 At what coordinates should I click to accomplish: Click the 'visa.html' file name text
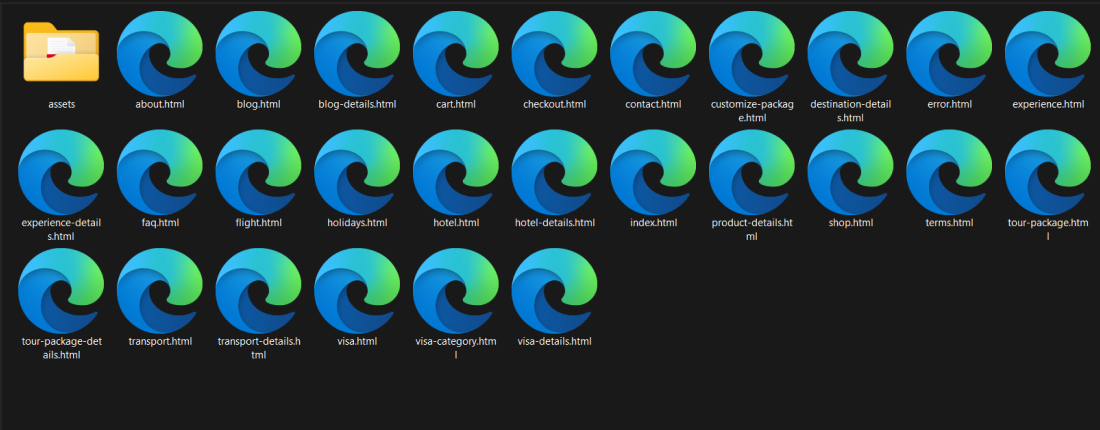coord(357,342)
